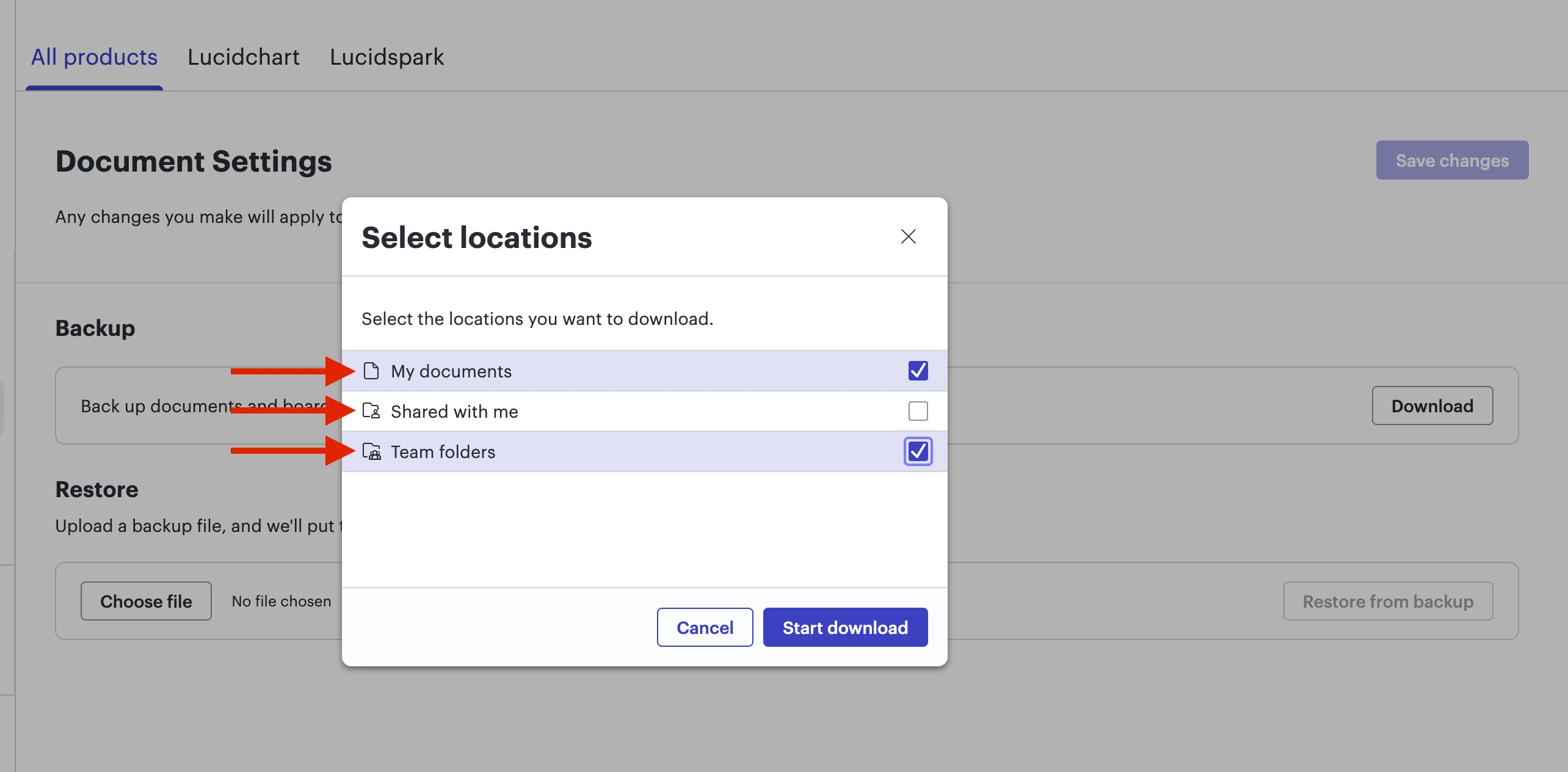Image resolution: width=1568 pixels, height=772 pixels.
Task: Click the My documents file icon
Action: click(x=371, y=371)
